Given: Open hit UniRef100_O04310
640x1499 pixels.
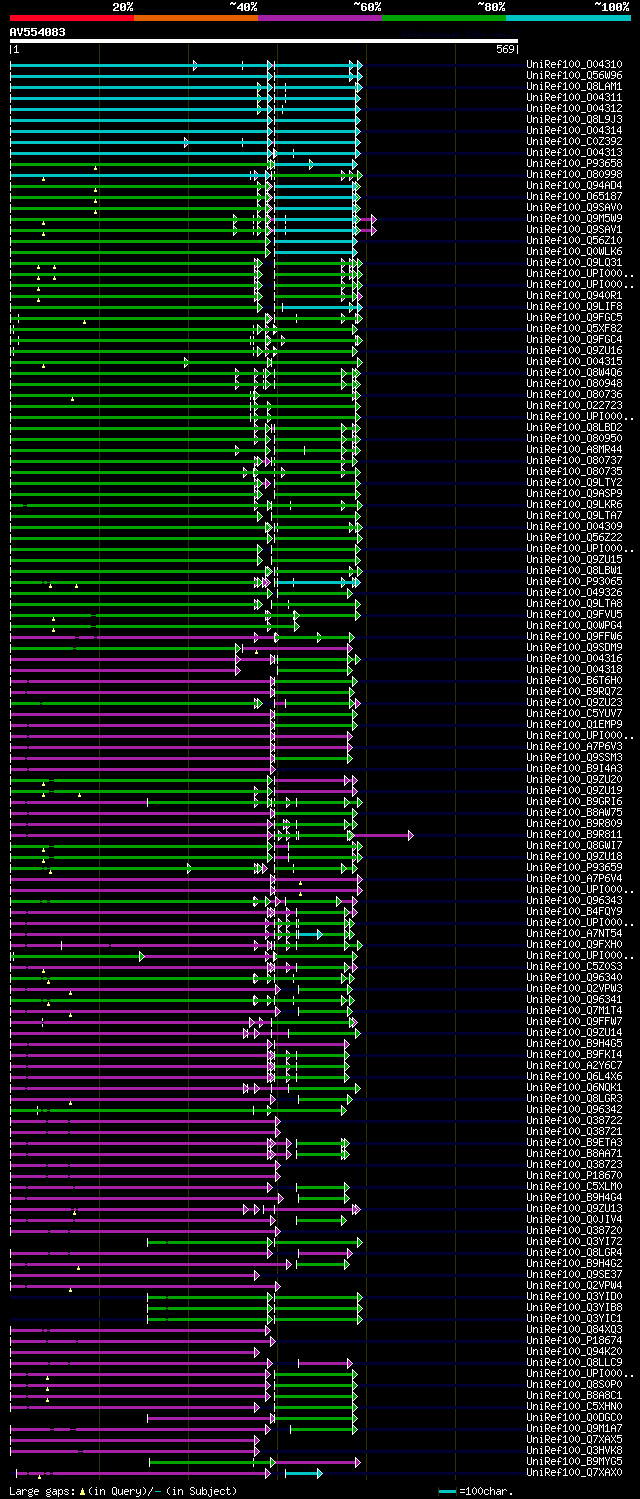Looking at the screenshot, I should click(574, 64).
